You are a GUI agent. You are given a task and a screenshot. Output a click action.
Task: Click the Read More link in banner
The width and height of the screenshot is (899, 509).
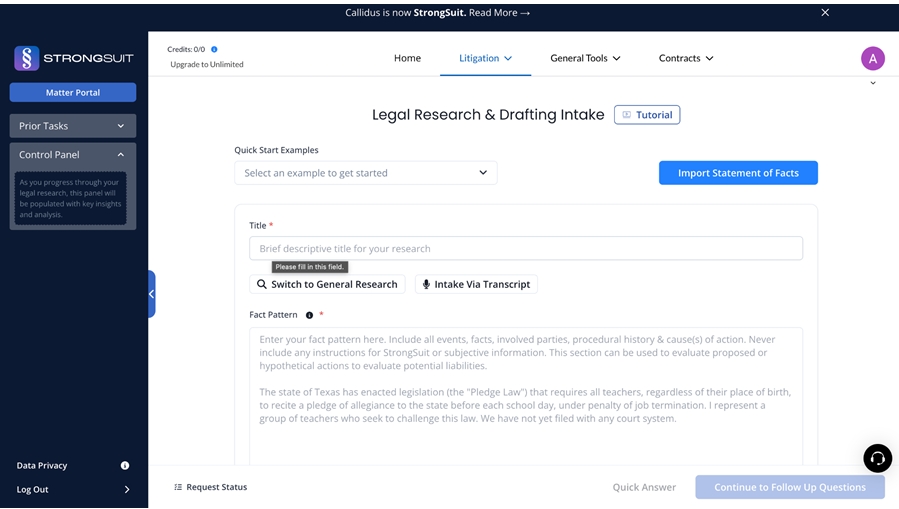498,13
